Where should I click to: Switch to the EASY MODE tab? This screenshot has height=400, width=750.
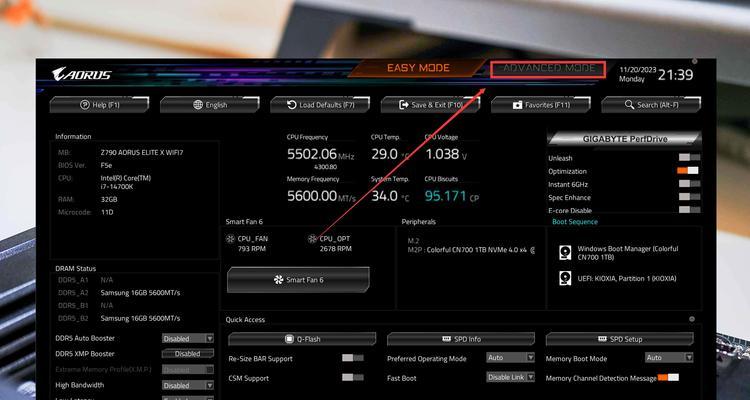click(x=418, y=68)
